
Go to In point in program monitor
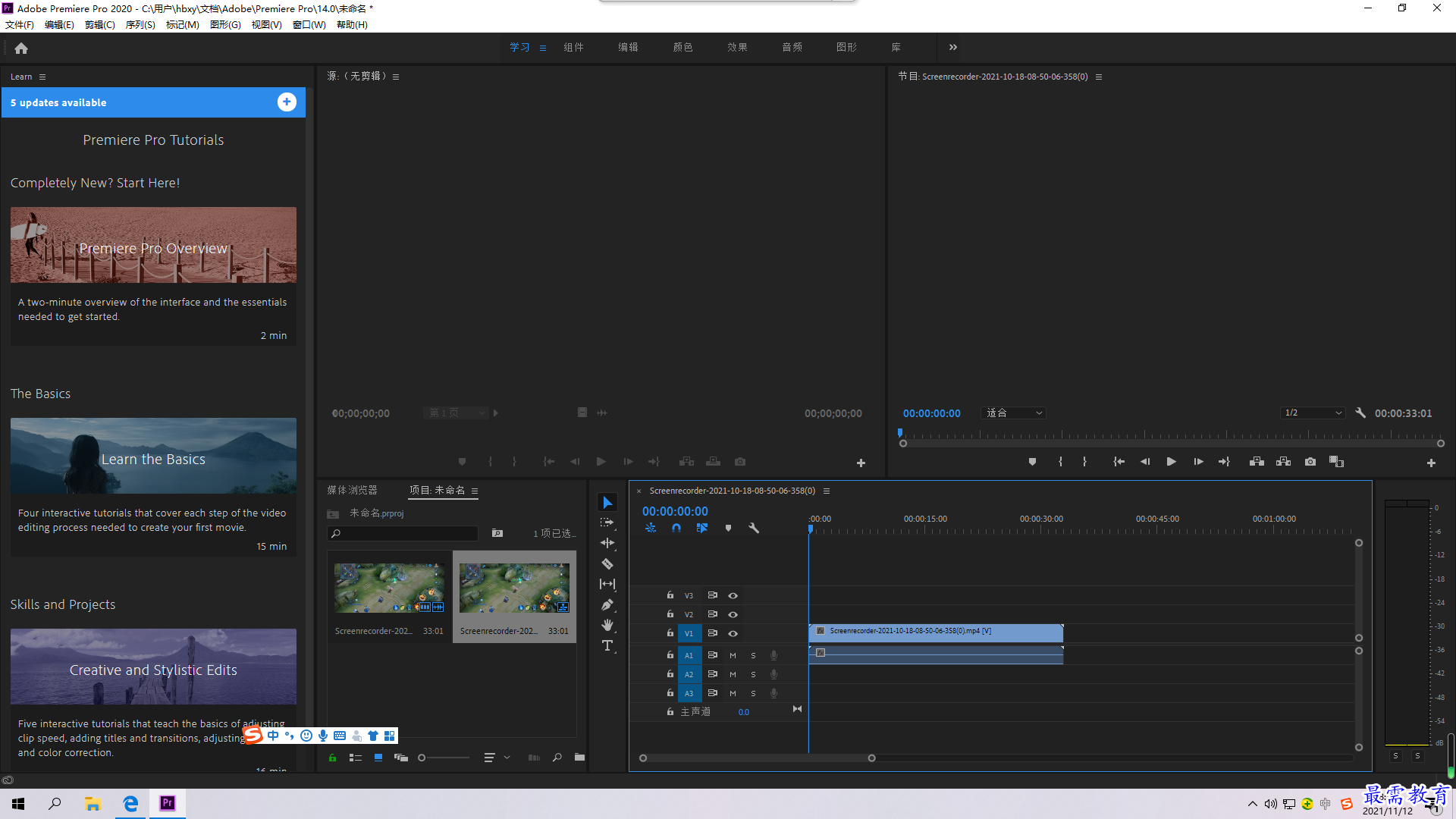pyautogui.click(x=1119, y=461)
